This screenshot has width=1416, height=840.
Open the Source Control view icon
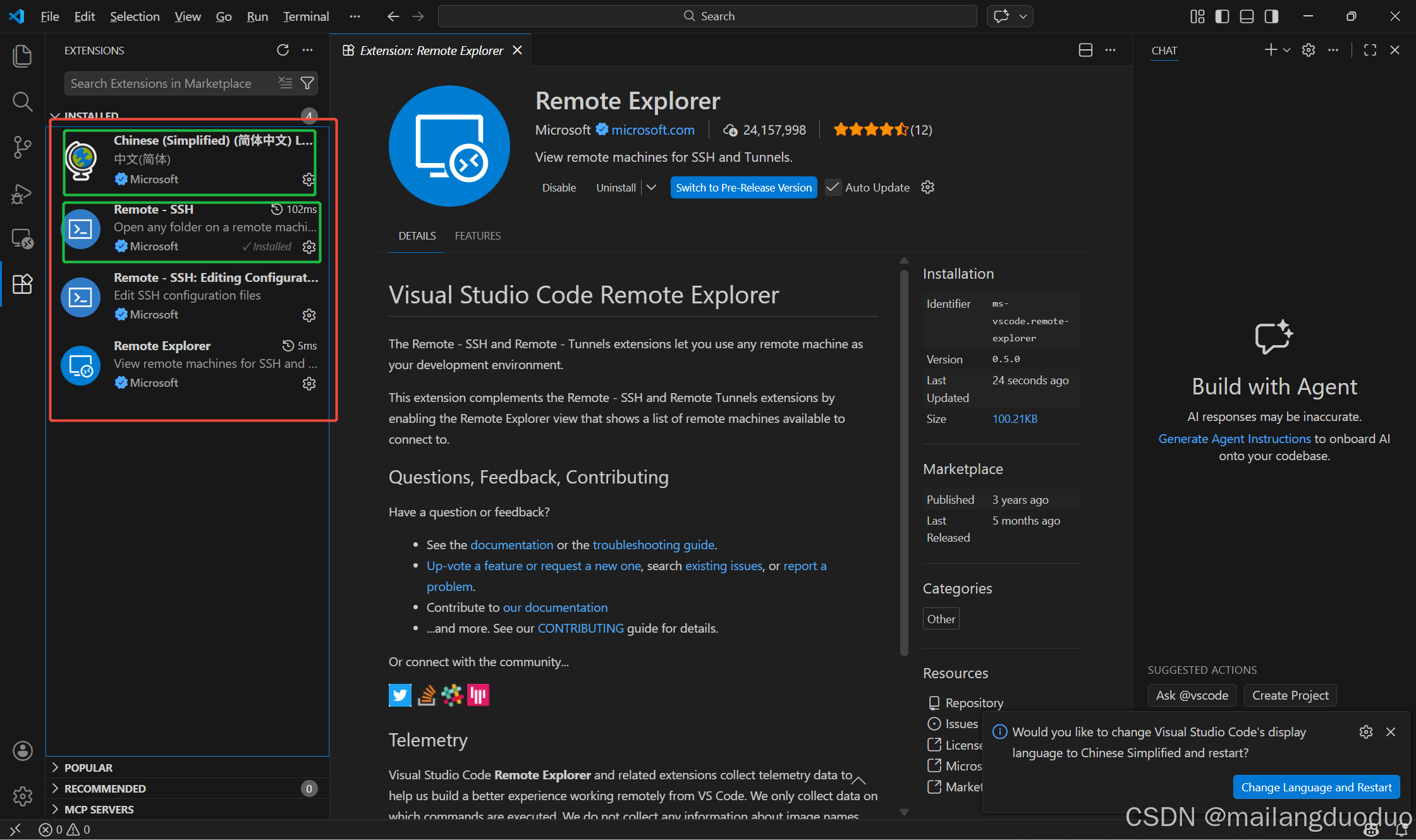pyautogui.click(x=22, y=147)
